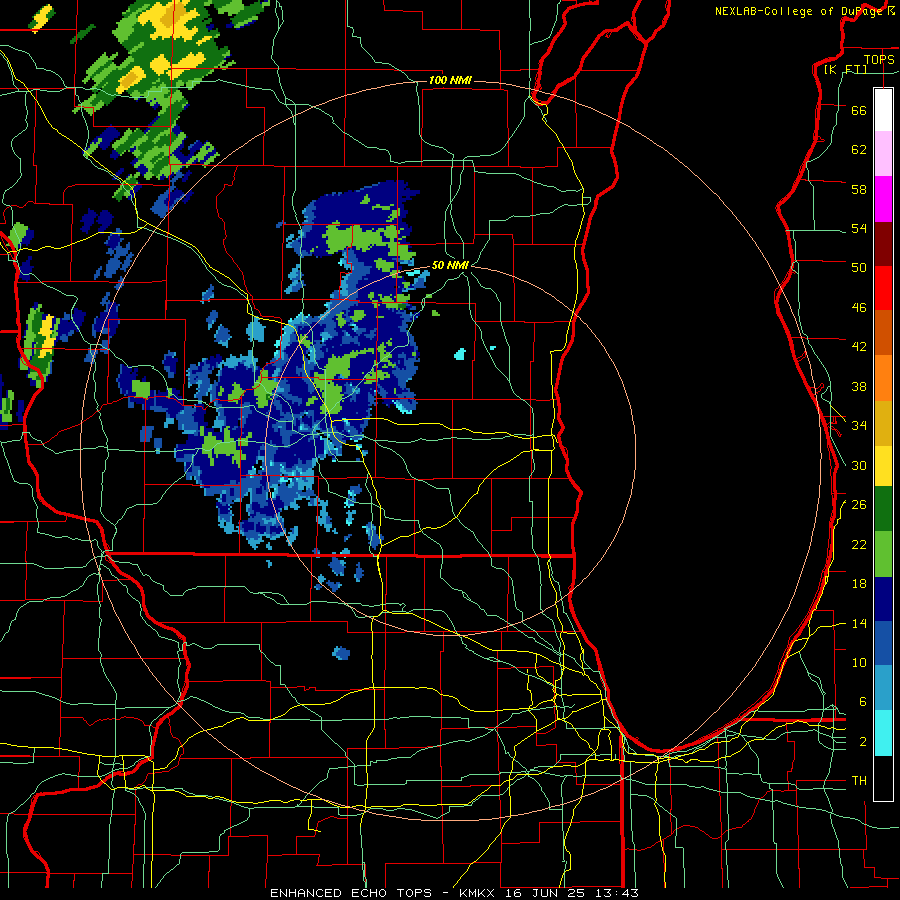Click the white swatch in the tops scale
This screenshot has width=900, height=900.
pyautogui.click(x=883, y=110)
